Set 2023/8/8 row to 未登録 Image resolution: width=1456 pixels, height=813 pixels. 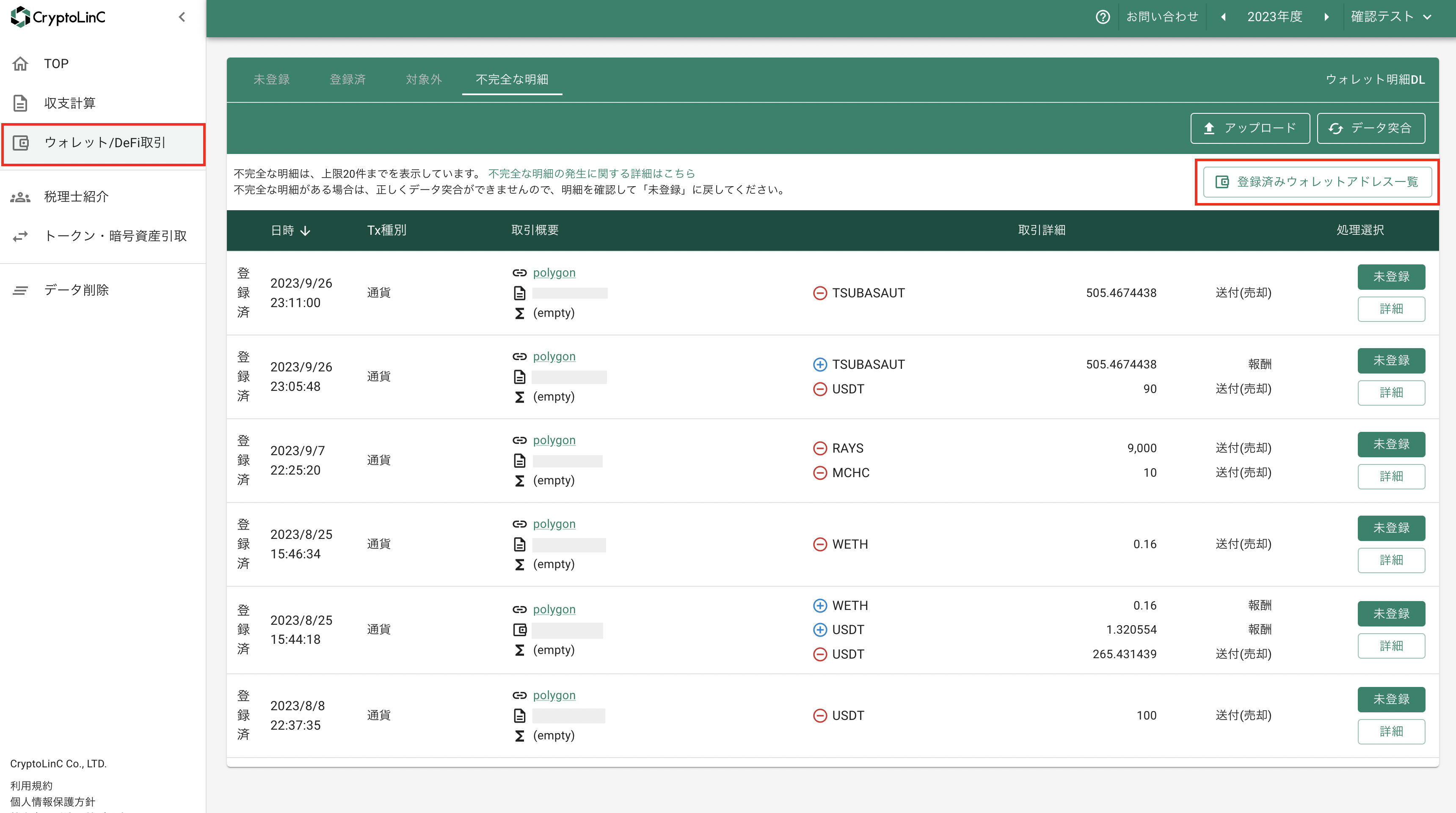point(1391,700)
